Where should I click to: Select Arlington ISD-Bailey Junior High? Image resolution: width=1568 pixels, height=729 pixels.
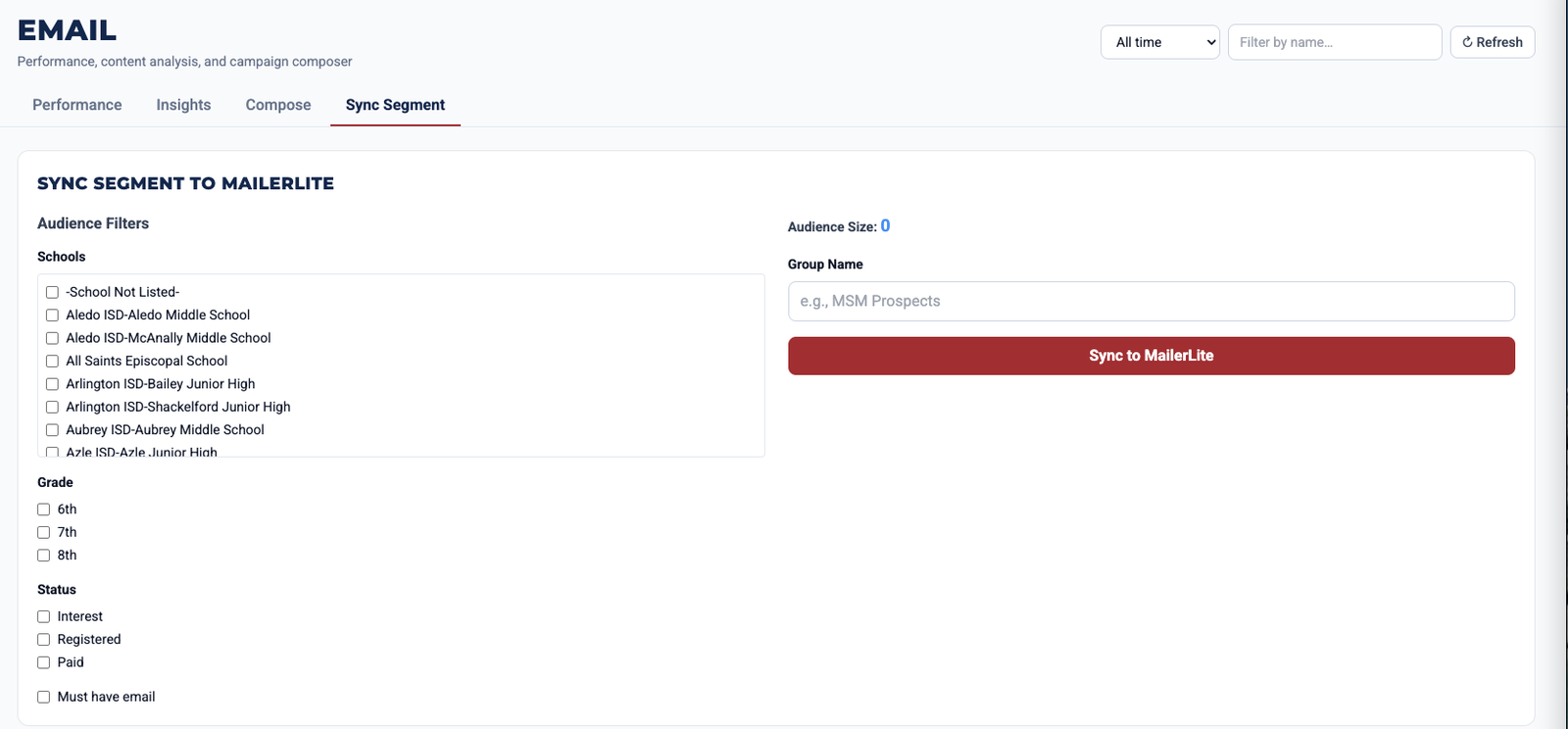[51, 383]
